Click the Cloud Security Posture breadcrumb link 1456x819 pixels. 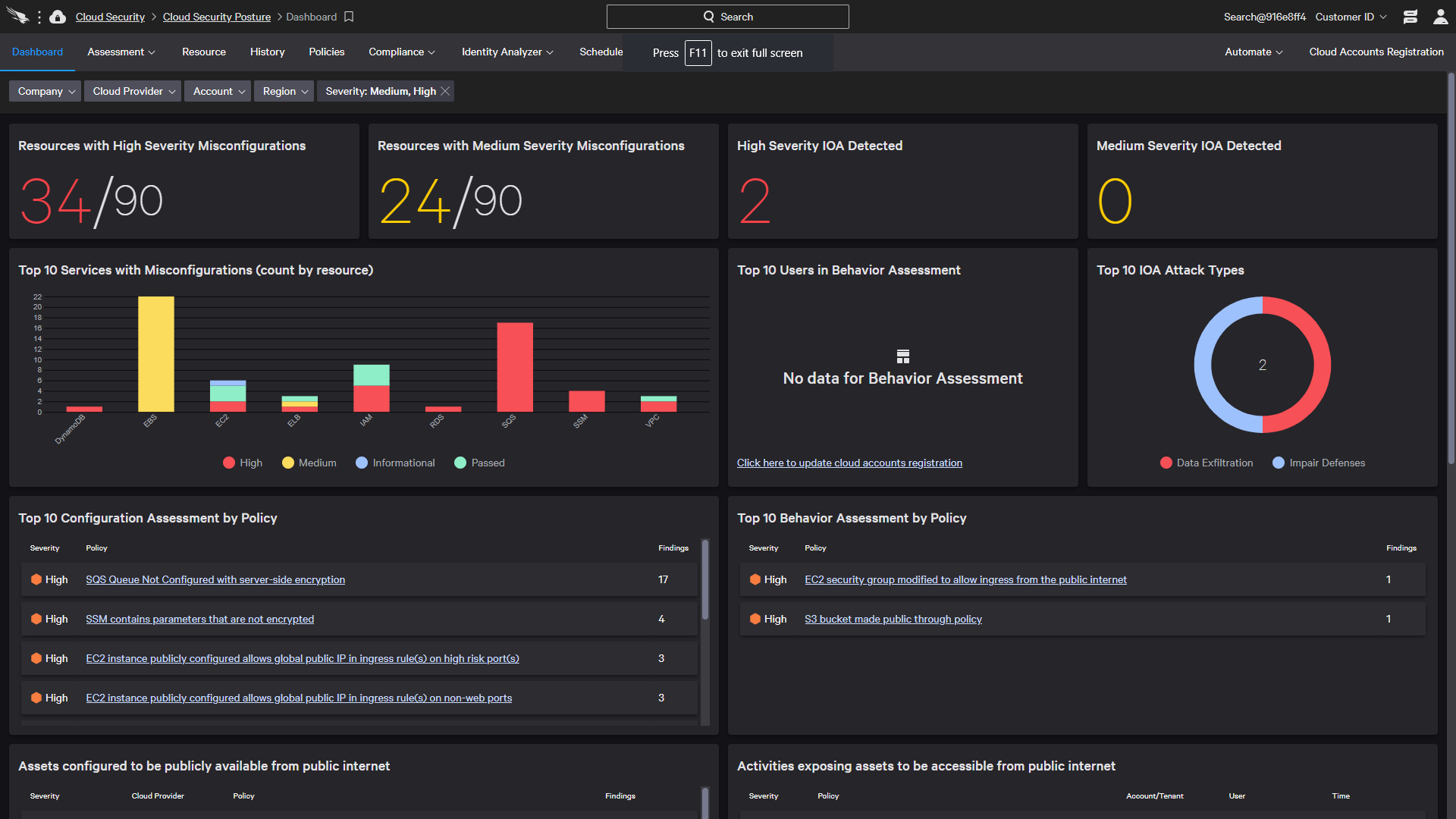[217, 17]
